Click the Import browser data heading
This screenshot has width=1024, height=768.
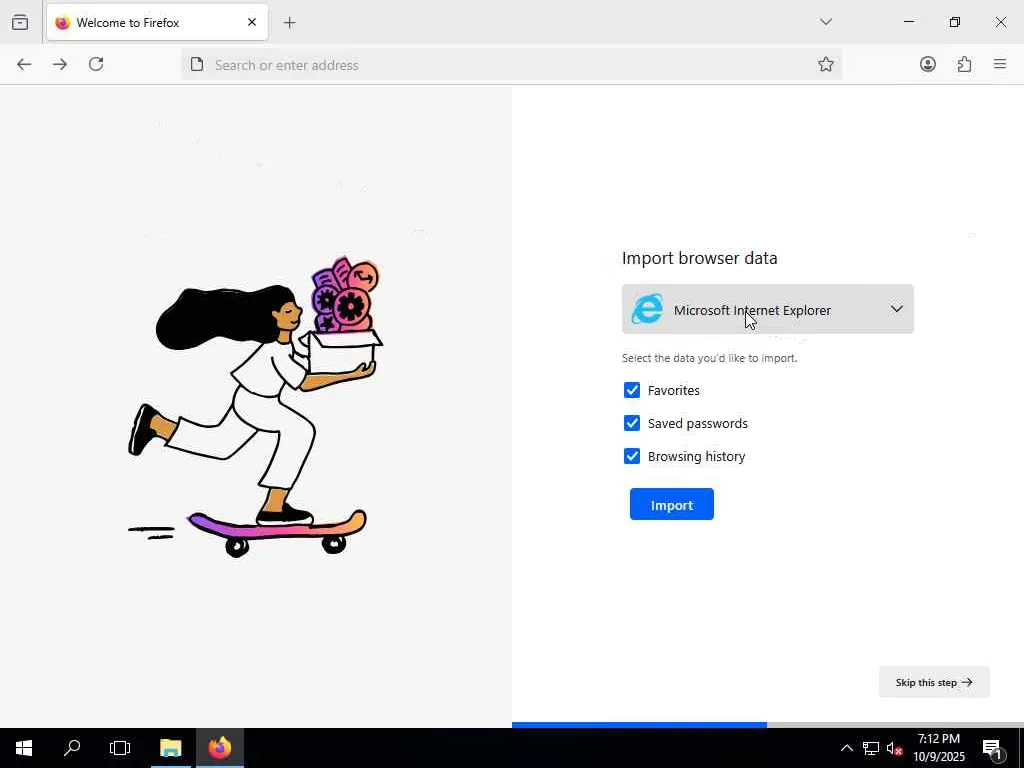point(699,258)
